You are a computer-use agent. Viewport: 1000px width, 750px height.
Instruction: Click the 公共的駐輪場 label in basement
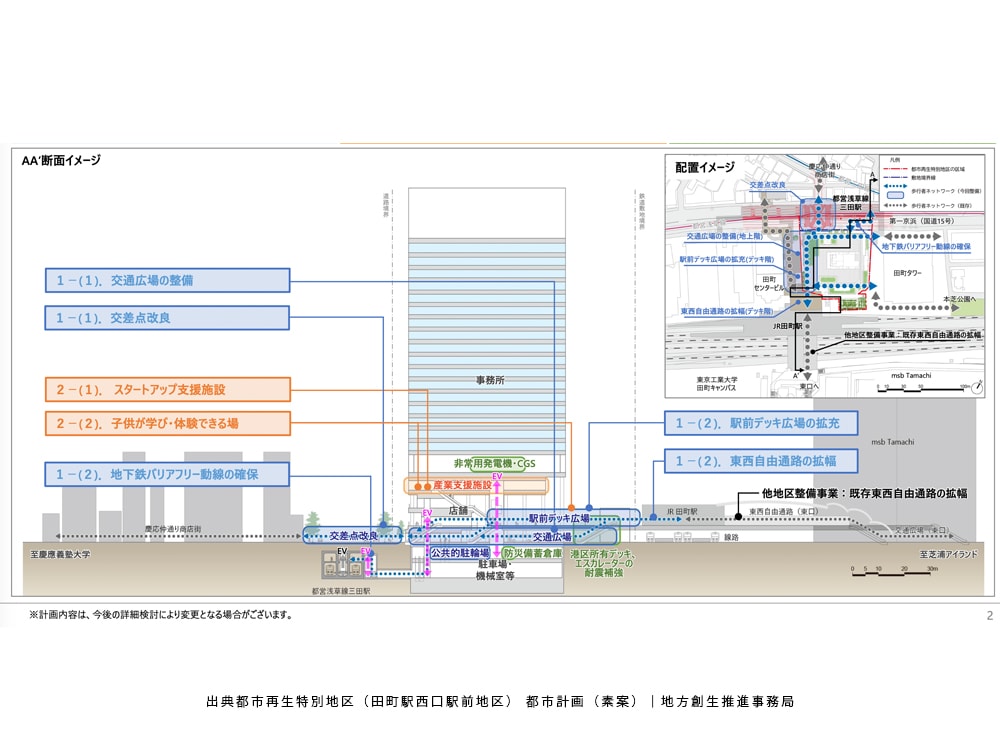point(459,552)
